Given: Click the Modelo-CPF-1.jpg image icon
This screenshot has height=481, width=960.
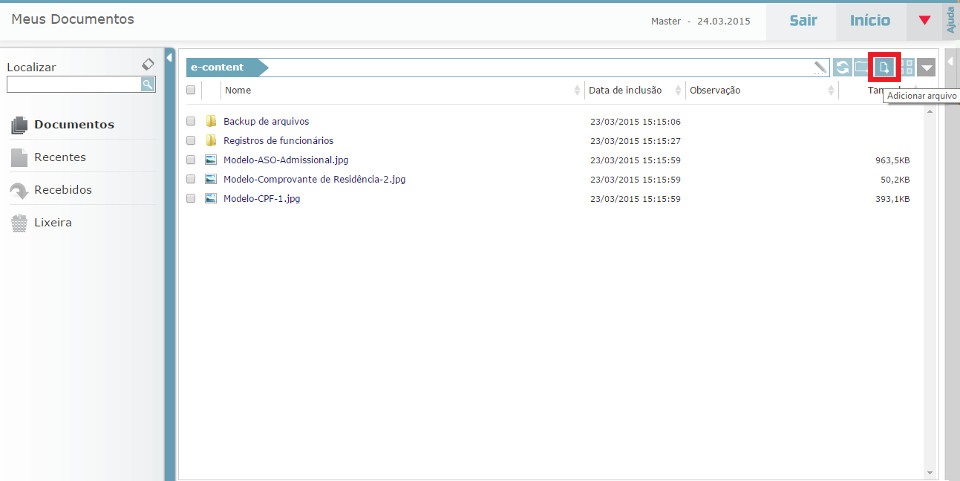Looking at the screenshot, I should pyautogui.click(x=211, y=198).
